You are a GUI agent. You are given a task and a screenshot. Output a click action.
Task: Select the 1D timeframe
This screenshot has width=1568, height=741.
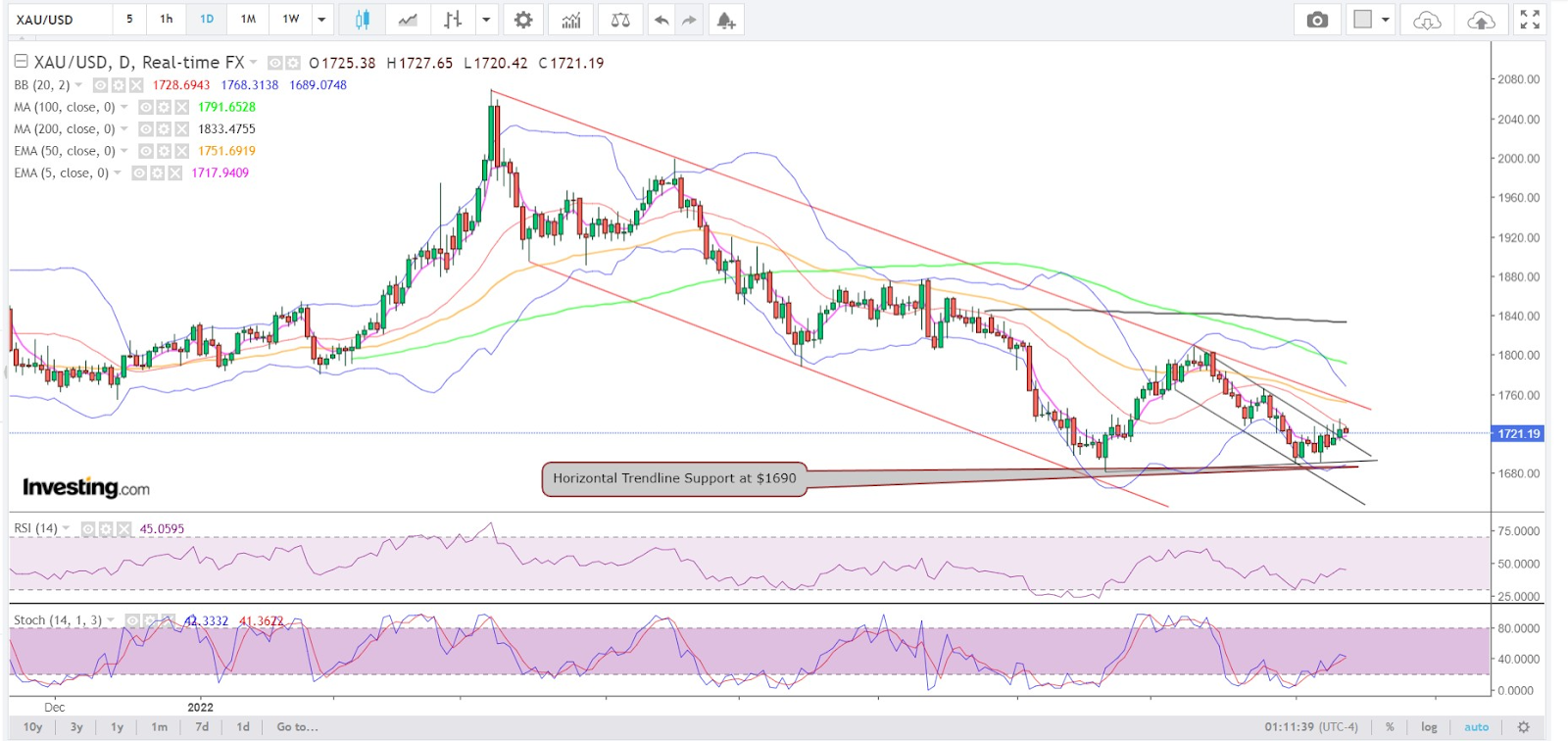click(207, 20)
